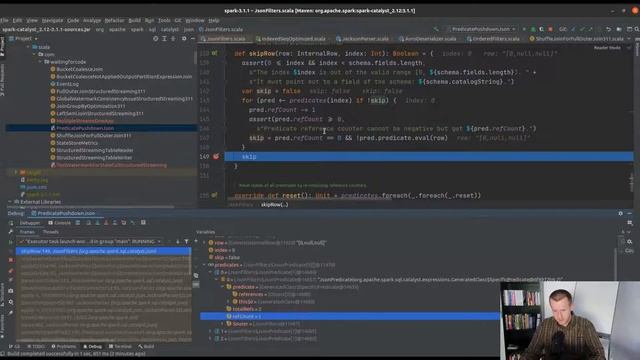Click the frames filter funnel icon

[x=186, y=242]
